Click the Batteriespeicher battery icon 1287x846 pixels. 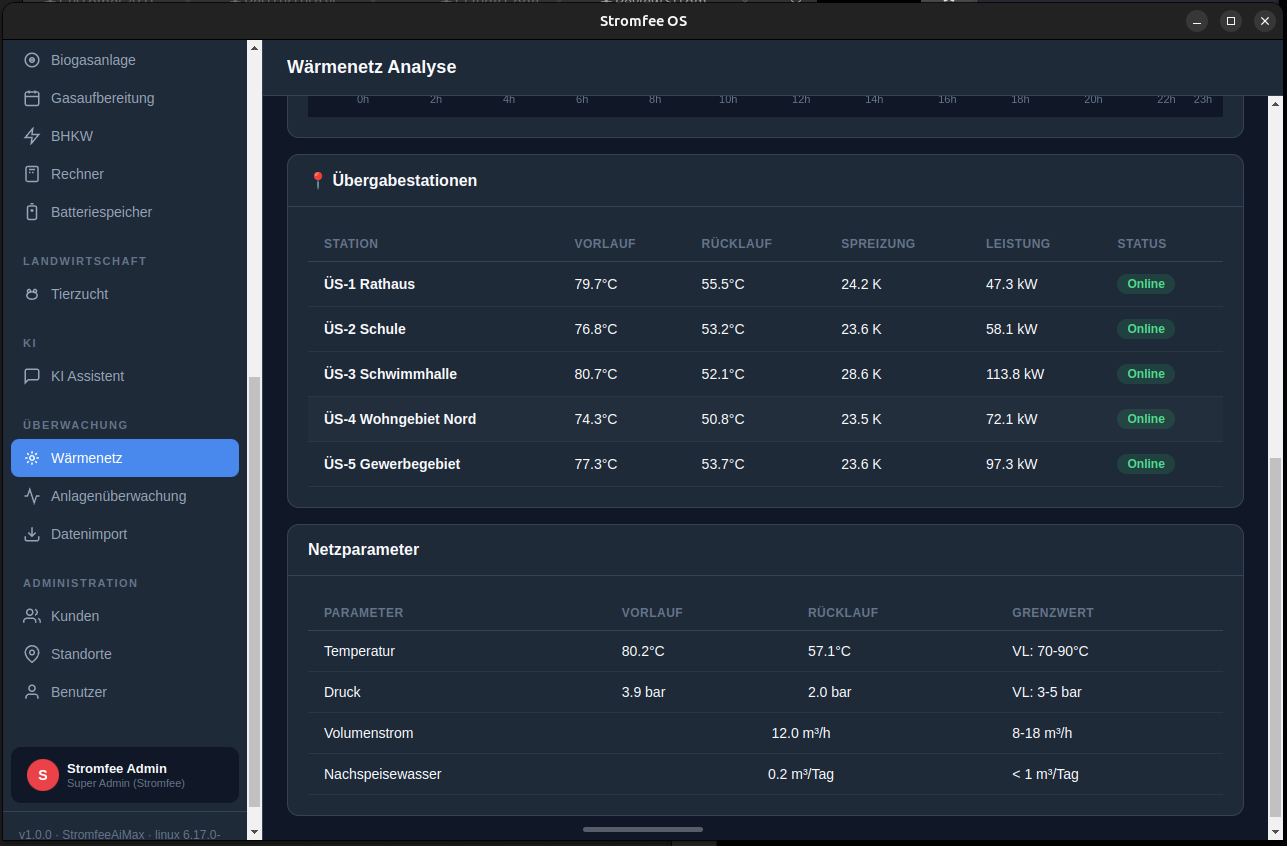pyautogui.click(x=32, y=212)
